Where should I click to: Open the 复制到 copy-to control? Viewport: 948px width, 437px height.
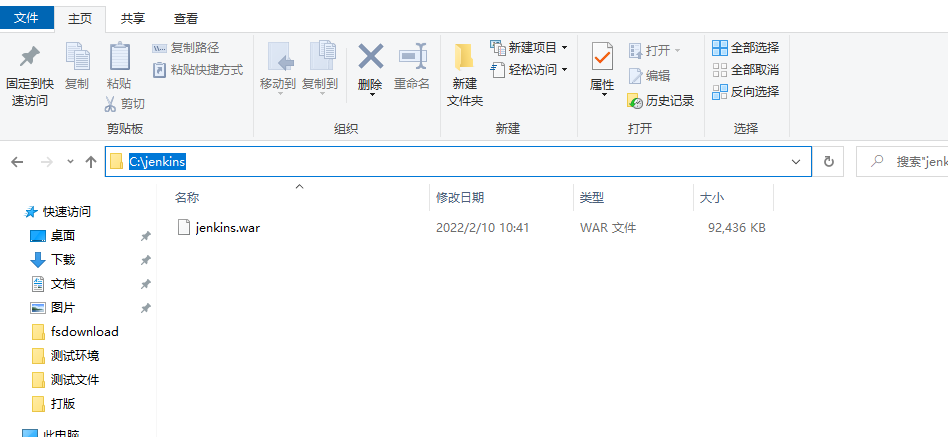pyautogui.click(x=320, y=68)
